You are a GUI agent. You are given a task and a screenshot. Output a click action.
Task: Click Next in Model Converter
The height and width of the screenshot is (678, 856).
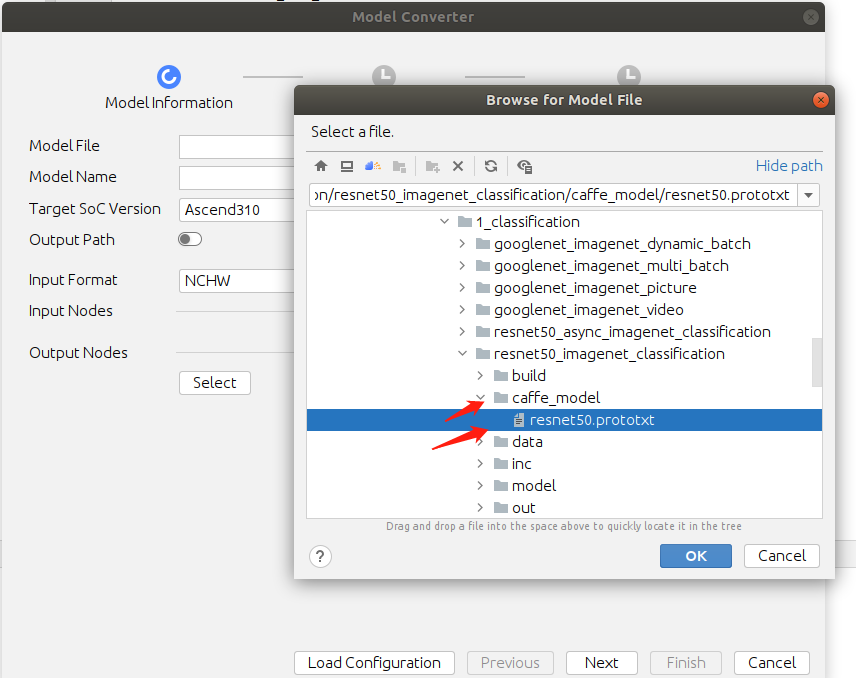point(602,663)
